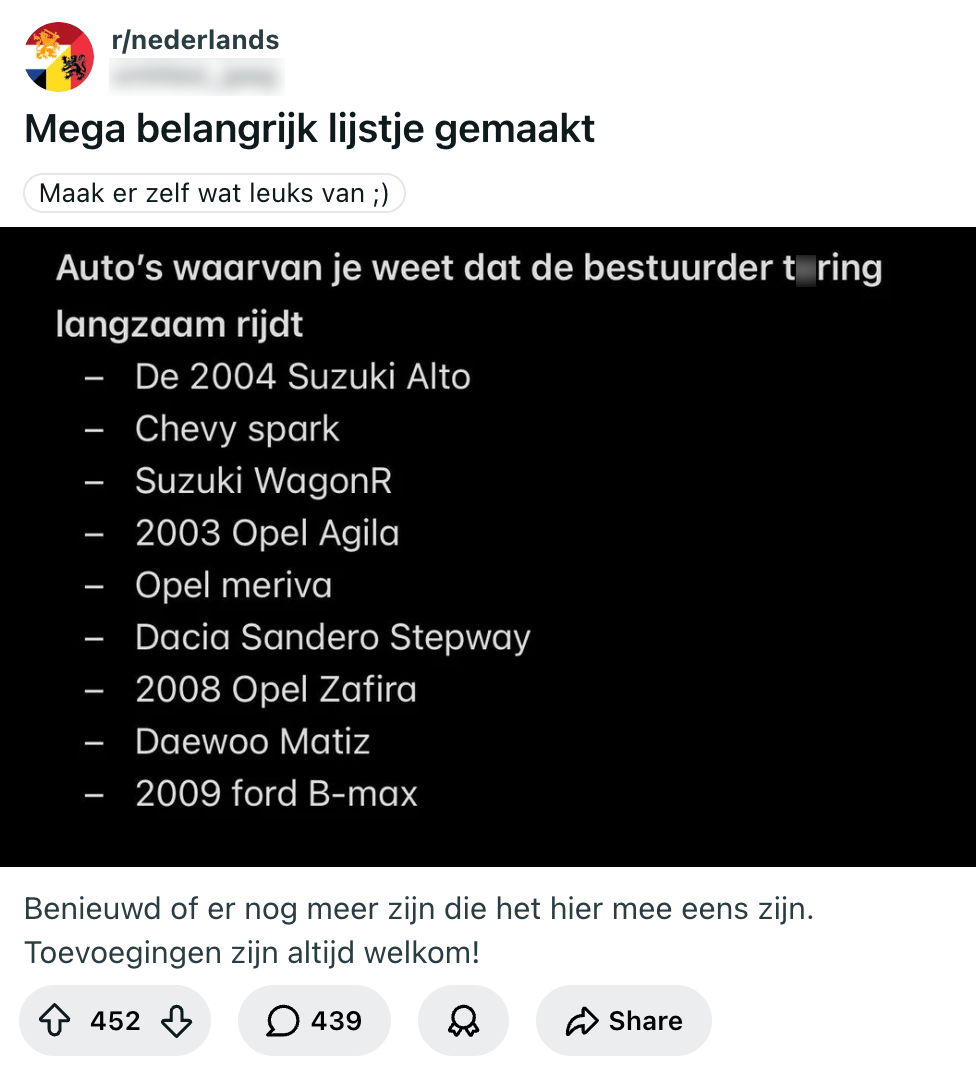This screenshot has height=1067, width=976.
Task: Click the Share button label
Action: click(x=650, y=1021)
